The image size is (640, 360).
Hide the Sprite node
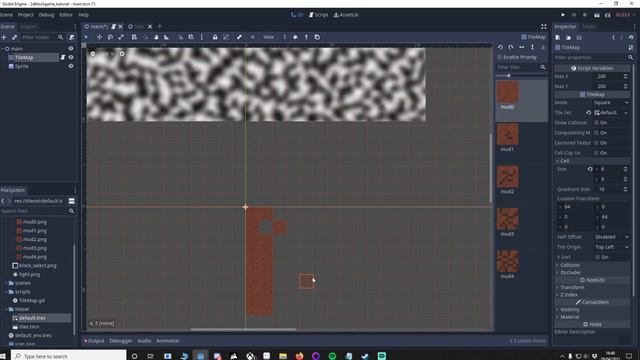click(71, 66)
